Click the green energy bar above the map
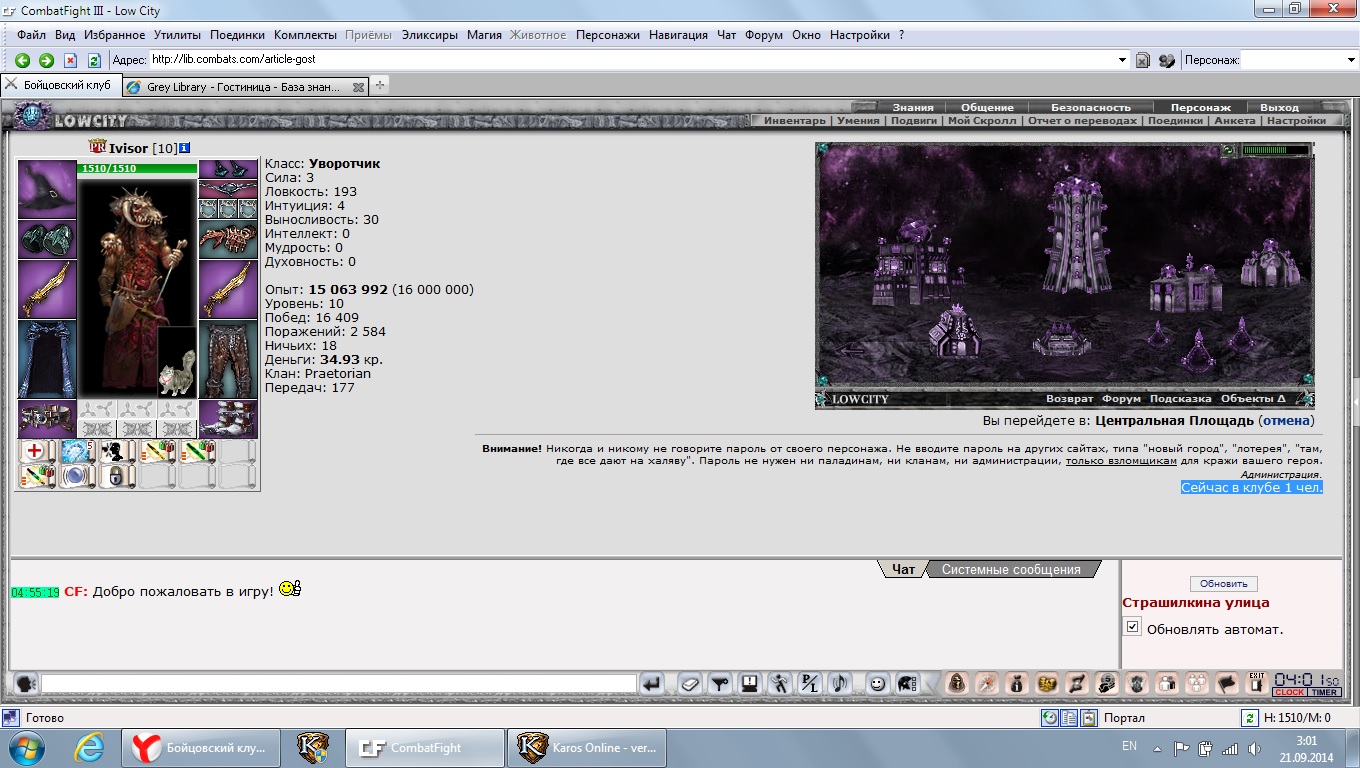Viewport: 1360px width, 768px height. (x=1274, y=150)
